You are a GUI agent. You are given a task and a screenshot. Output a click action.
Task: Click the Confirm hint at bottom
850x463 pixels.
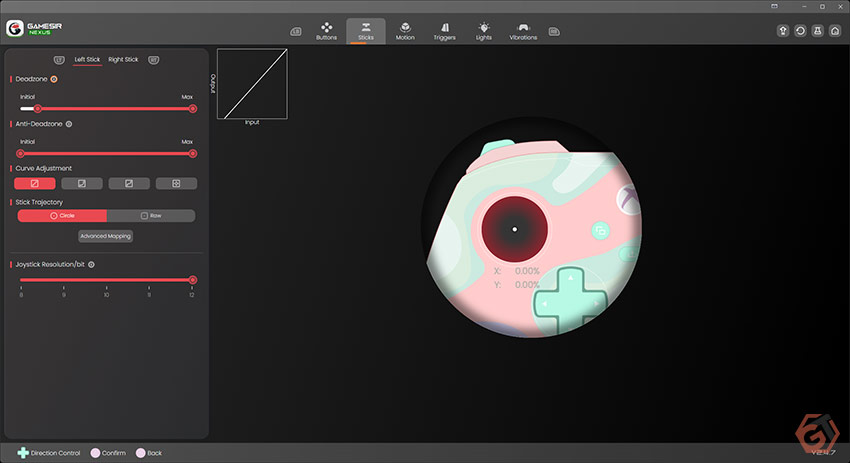[x=108, y=453]
